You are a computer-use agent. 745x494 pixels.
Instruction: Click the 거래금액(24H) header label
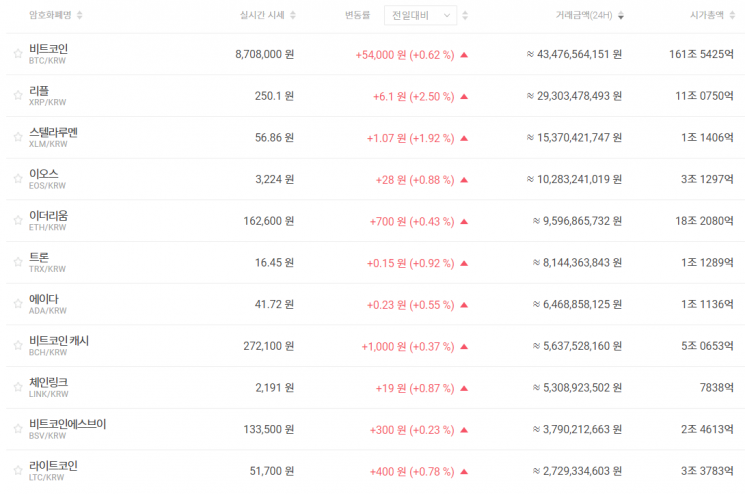(x=584, y=15)
